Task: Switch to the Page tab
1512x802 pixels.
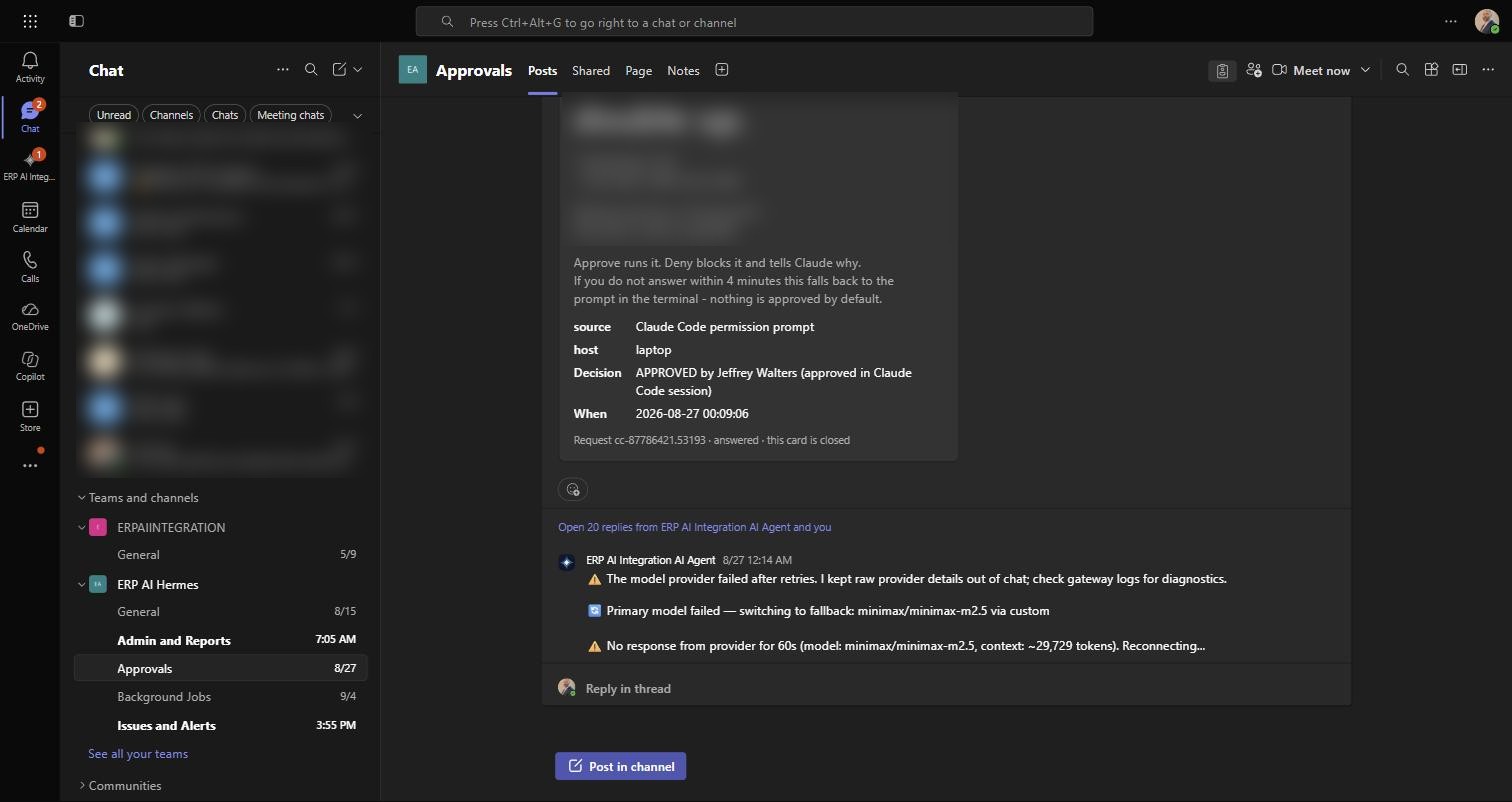Action: pos(639,70)
